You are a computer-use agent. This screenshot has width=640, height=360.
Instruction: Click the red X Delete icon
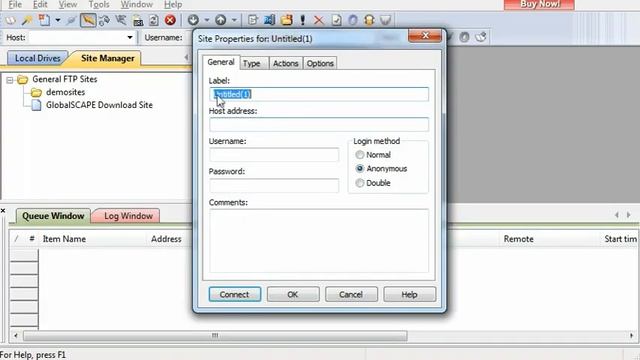319,20
